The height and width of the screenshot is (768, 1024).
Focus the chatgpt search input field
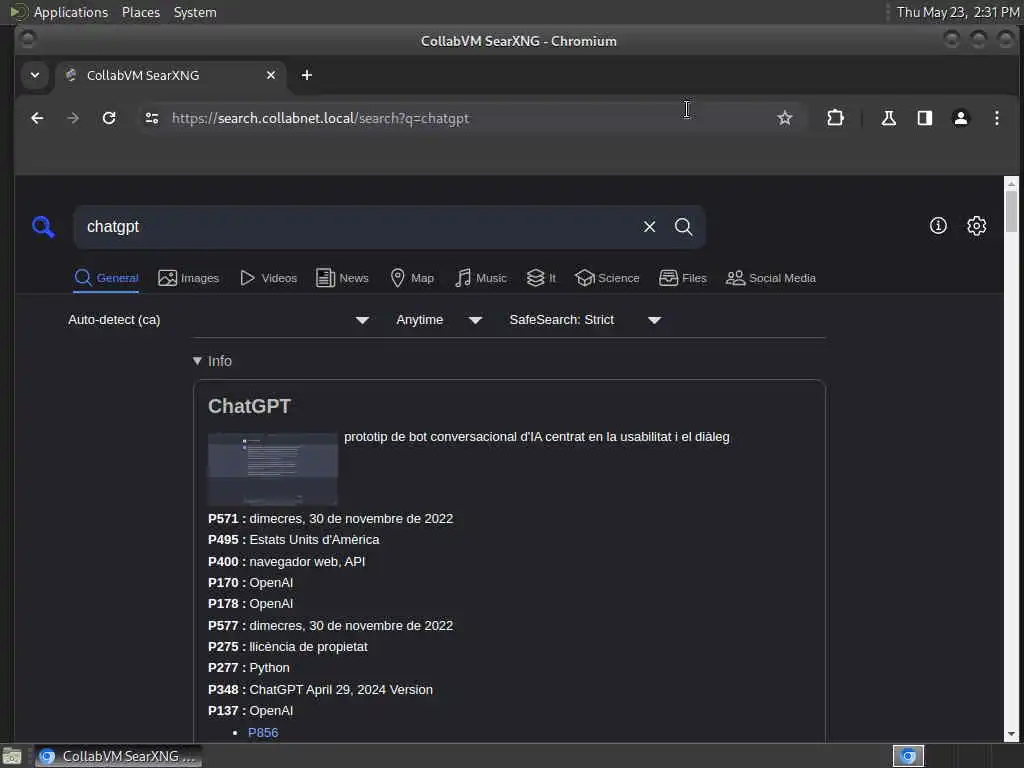(x=359, y=227)
